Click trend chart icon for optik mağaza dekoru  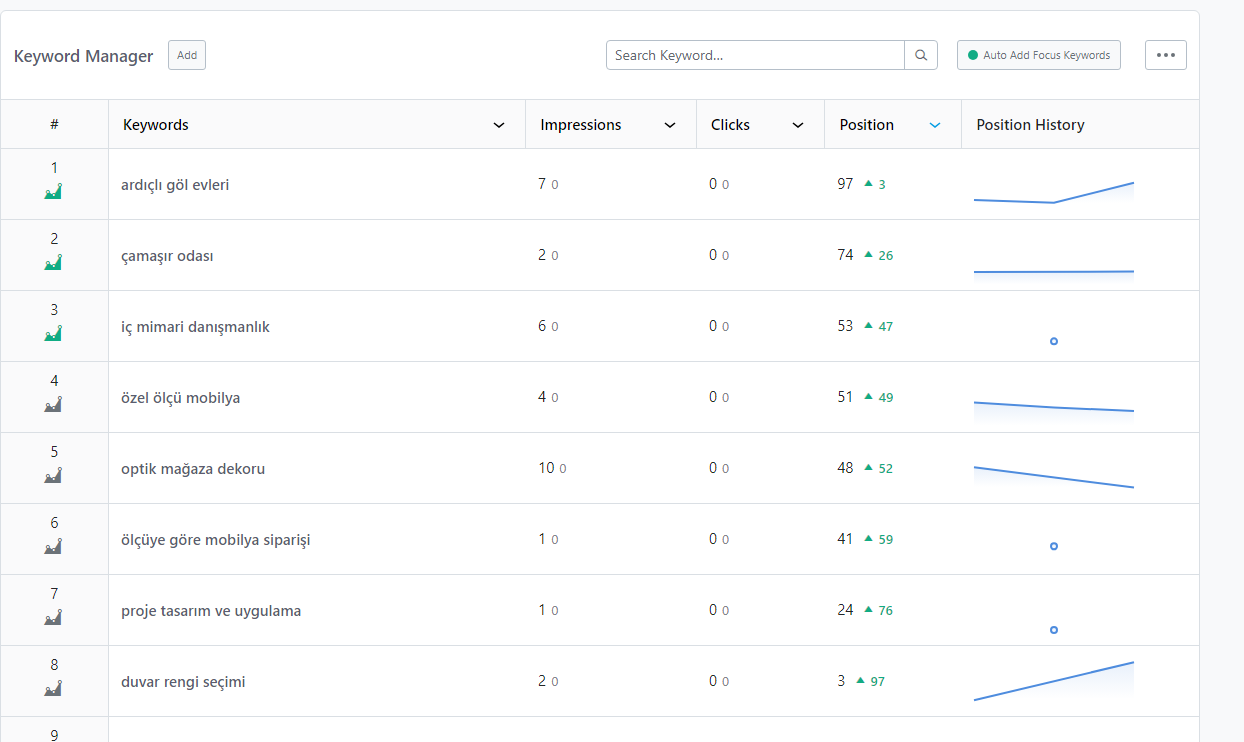[x=54, y=475]
